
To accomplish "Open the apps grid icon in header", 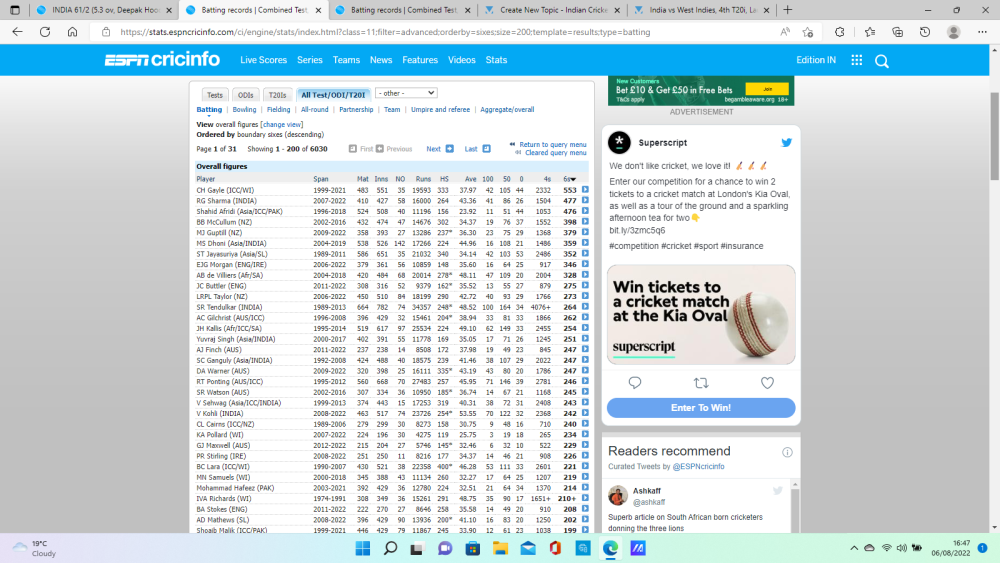I will click(857, 60).
